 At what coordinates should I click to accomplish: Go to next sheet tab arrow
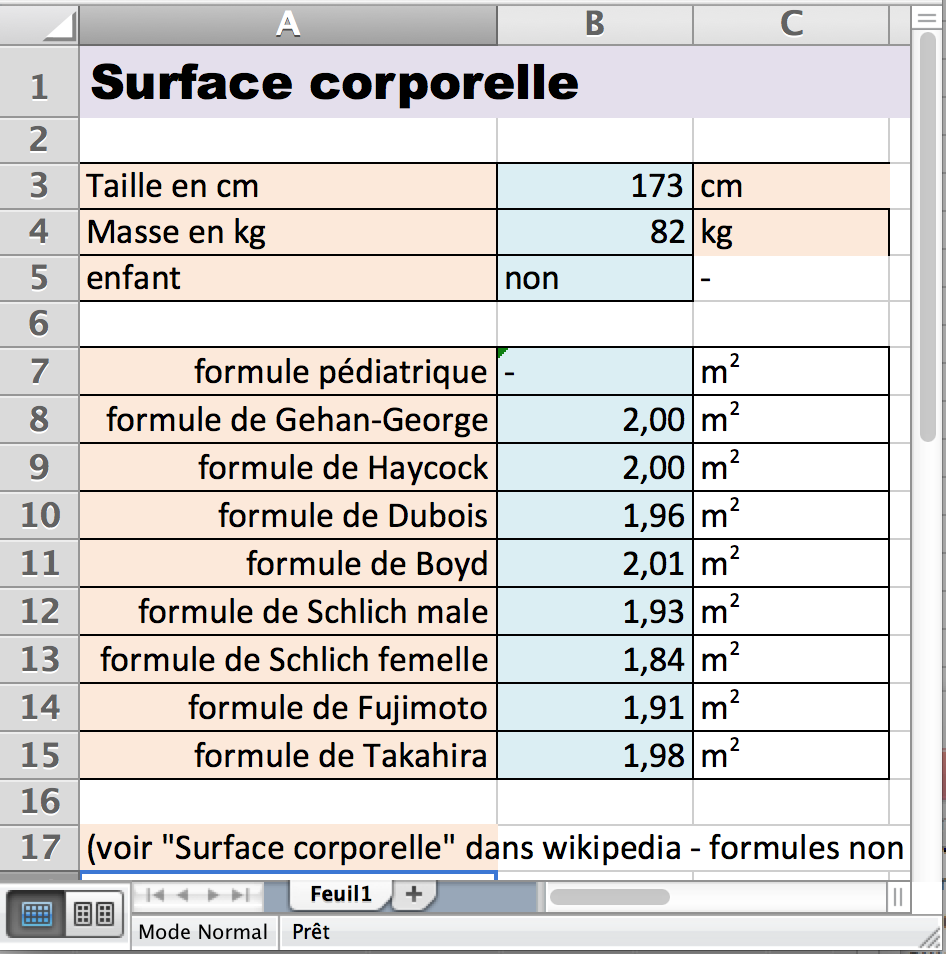[x=213, y=895]
